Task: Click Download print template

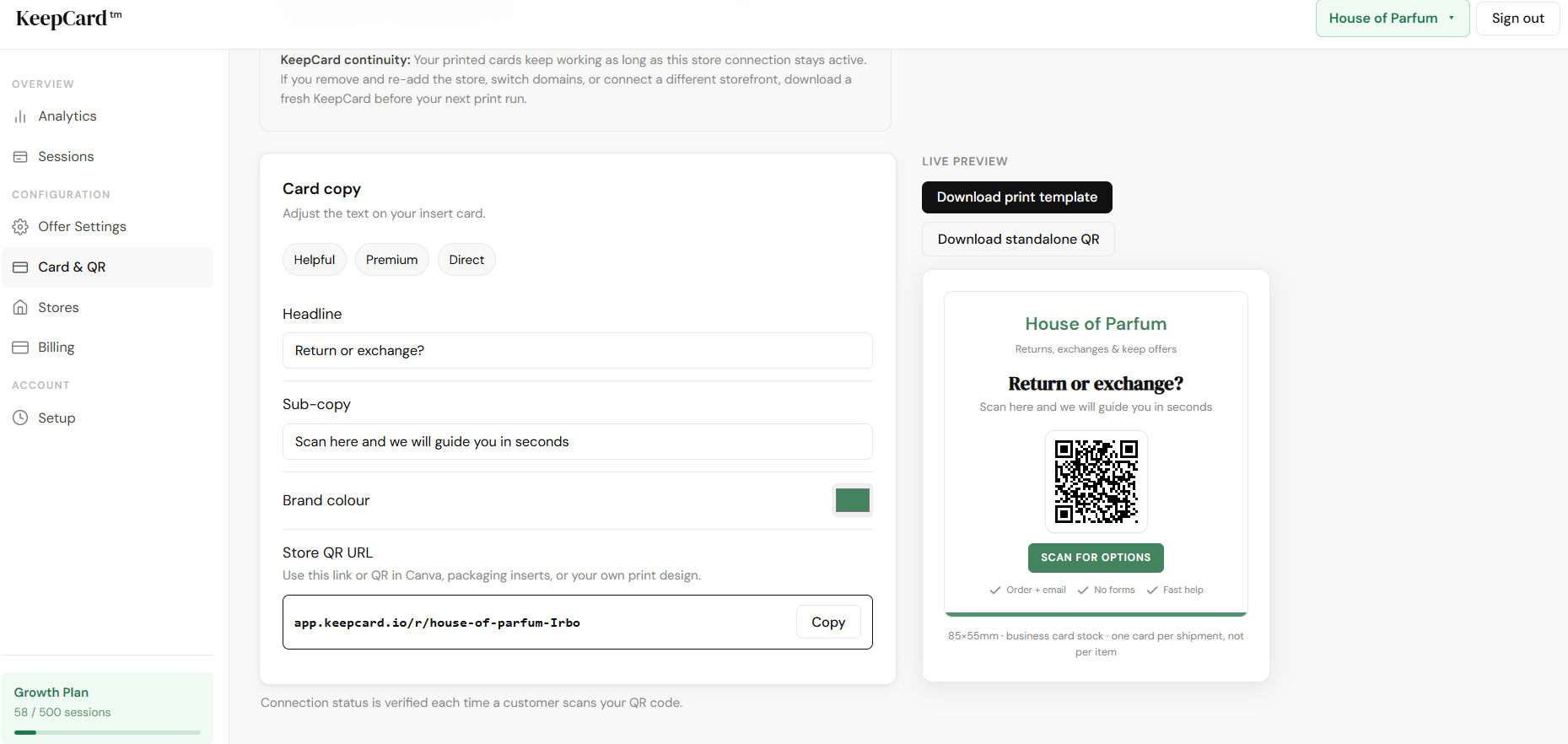Action: 1017,197
